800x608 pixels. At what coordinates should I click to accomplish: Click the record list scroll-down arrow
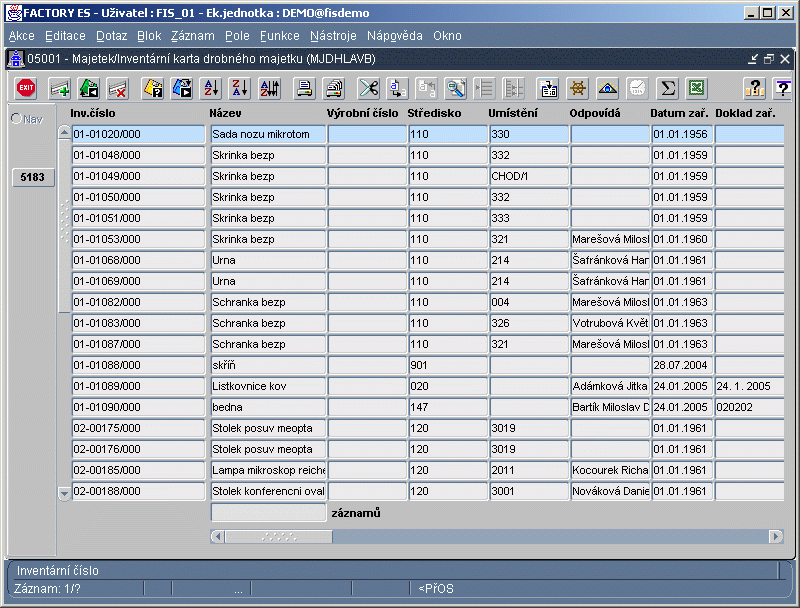tap(64, 493)
